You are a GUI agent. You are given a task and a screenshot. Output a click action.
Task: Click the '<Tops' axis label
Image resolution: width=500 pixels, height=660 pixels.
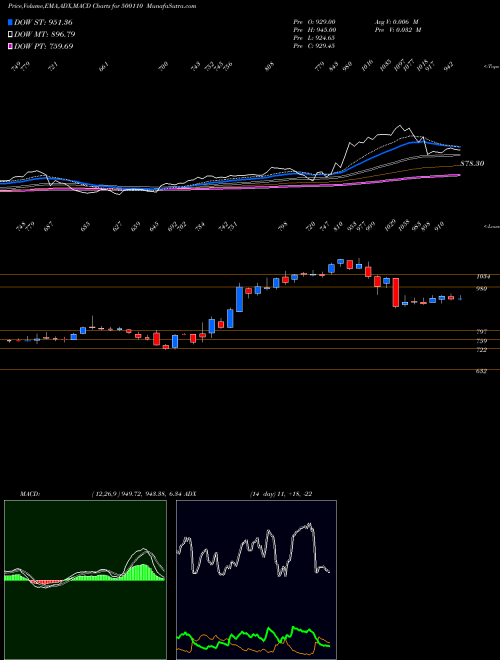(x=491, y=67)
